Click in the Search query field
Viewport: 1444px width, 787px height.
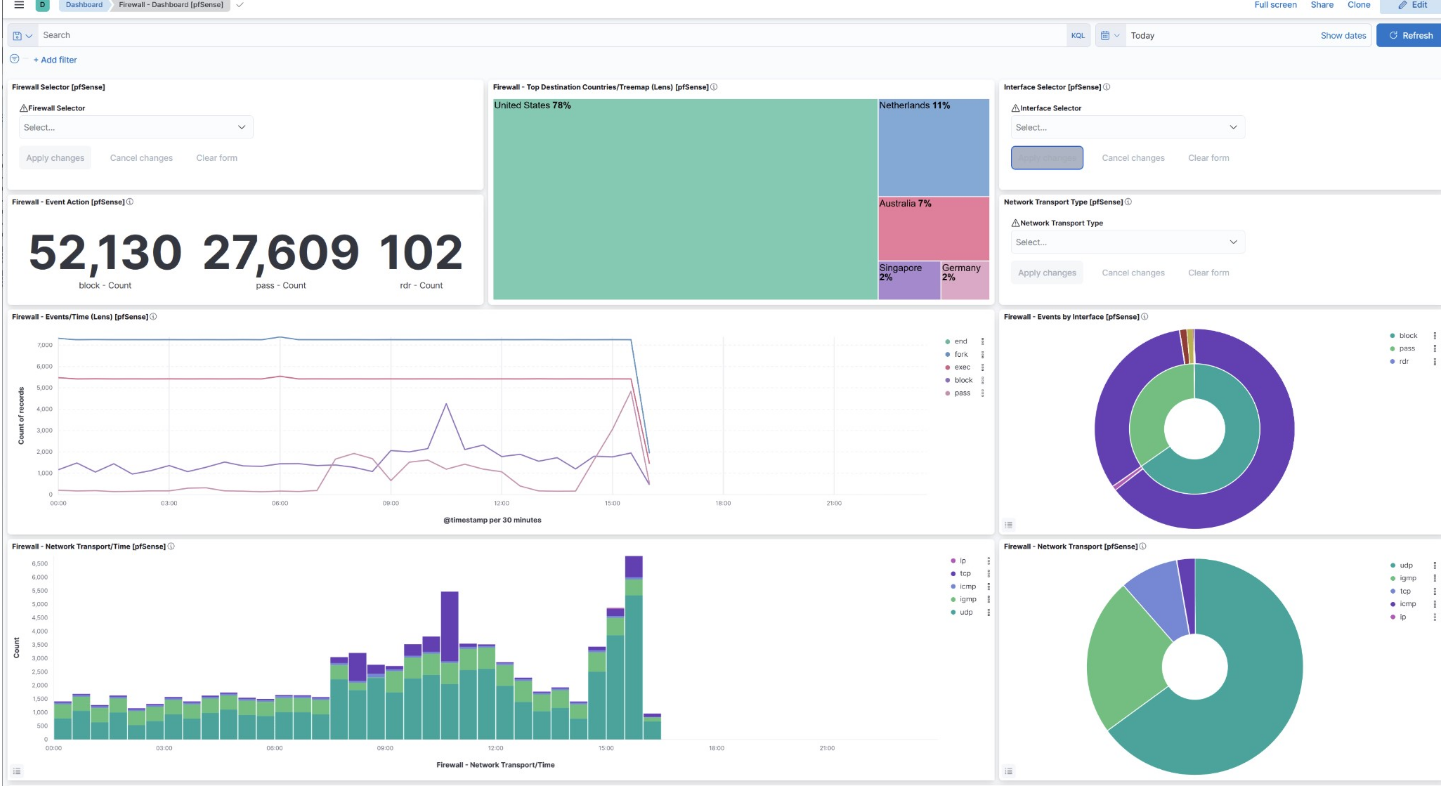[x=553, y=35]
